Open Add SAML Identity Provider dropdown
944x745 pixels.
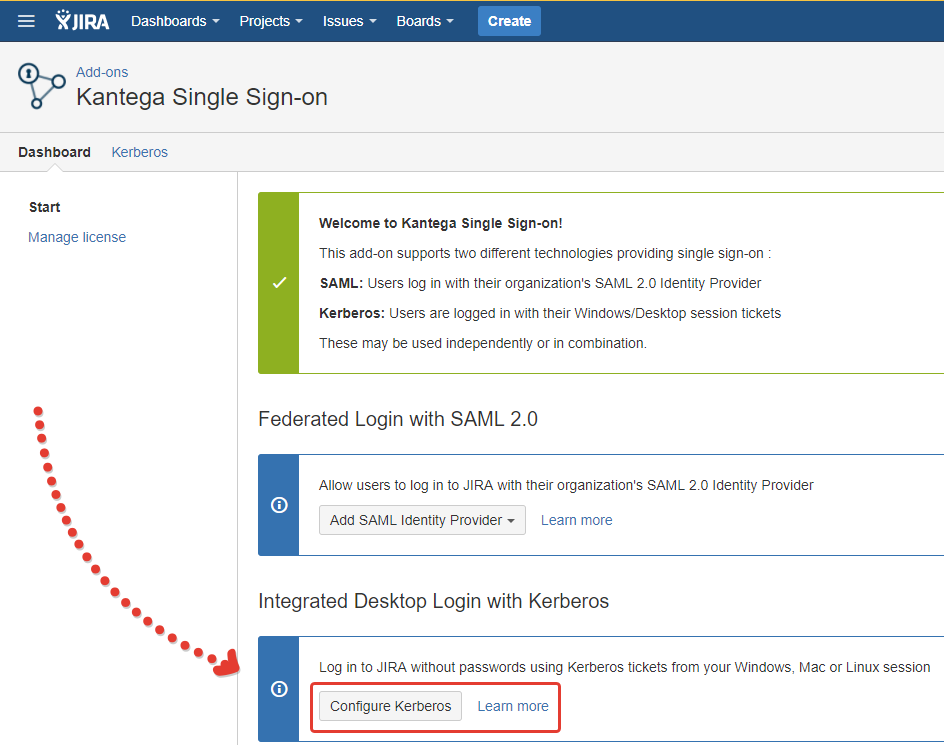(x=422, y=520)
